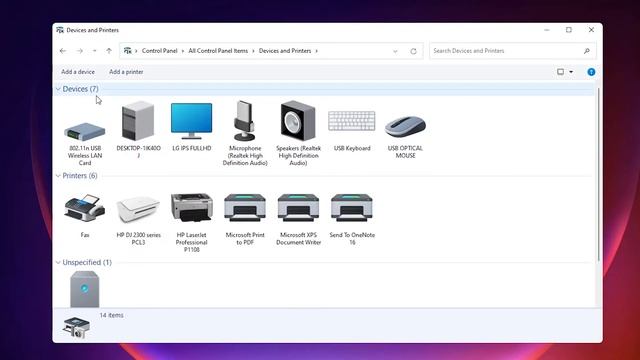This screenshot has height=360, width=640.
Task: Open the recent locations dropdown arrow
Action: click(x=94, y=51)
